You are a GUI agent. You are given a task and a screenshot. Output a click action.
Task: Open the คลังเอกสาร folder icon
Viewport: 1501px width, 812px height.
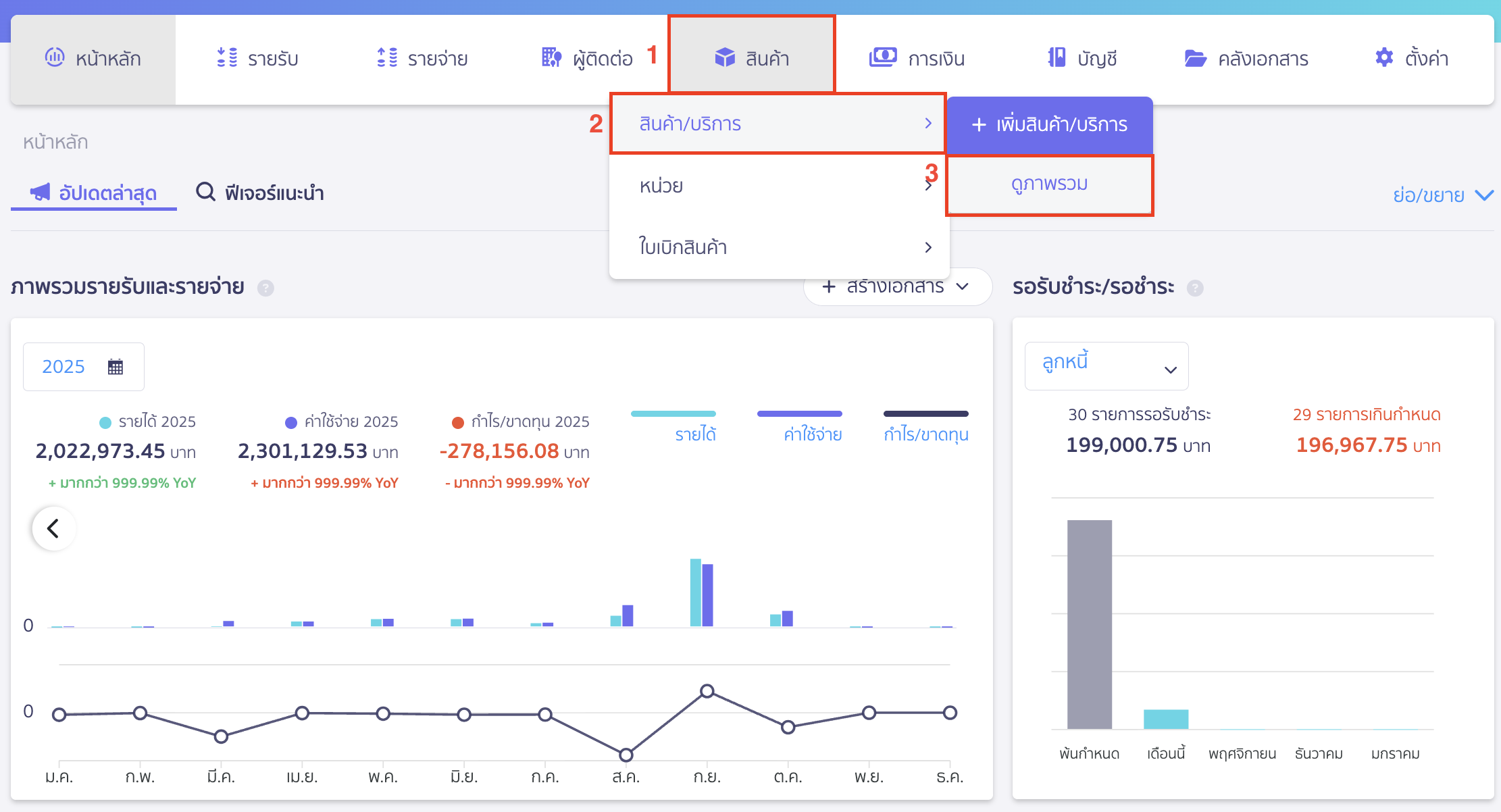[x=1195, y=59]
